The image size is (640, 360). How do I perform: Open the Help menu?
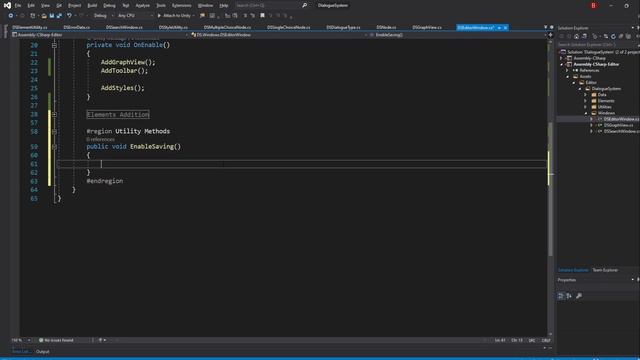pos(224,6)
